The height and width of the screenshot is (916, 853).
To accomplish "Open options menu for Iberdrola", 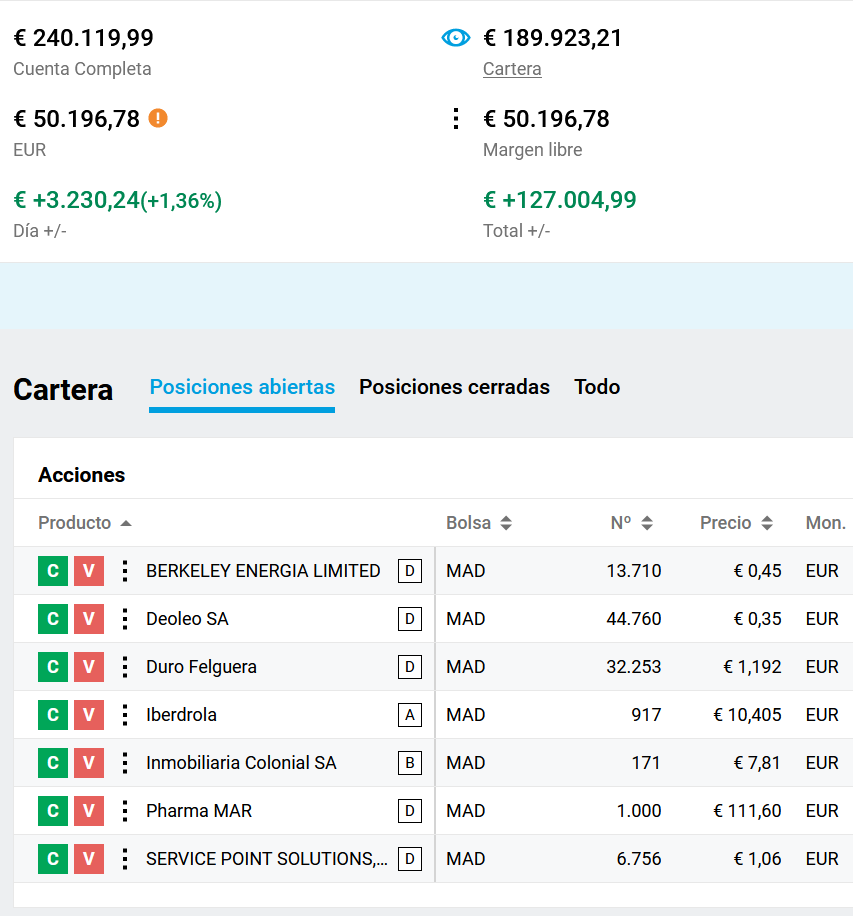I will (124, 714).
